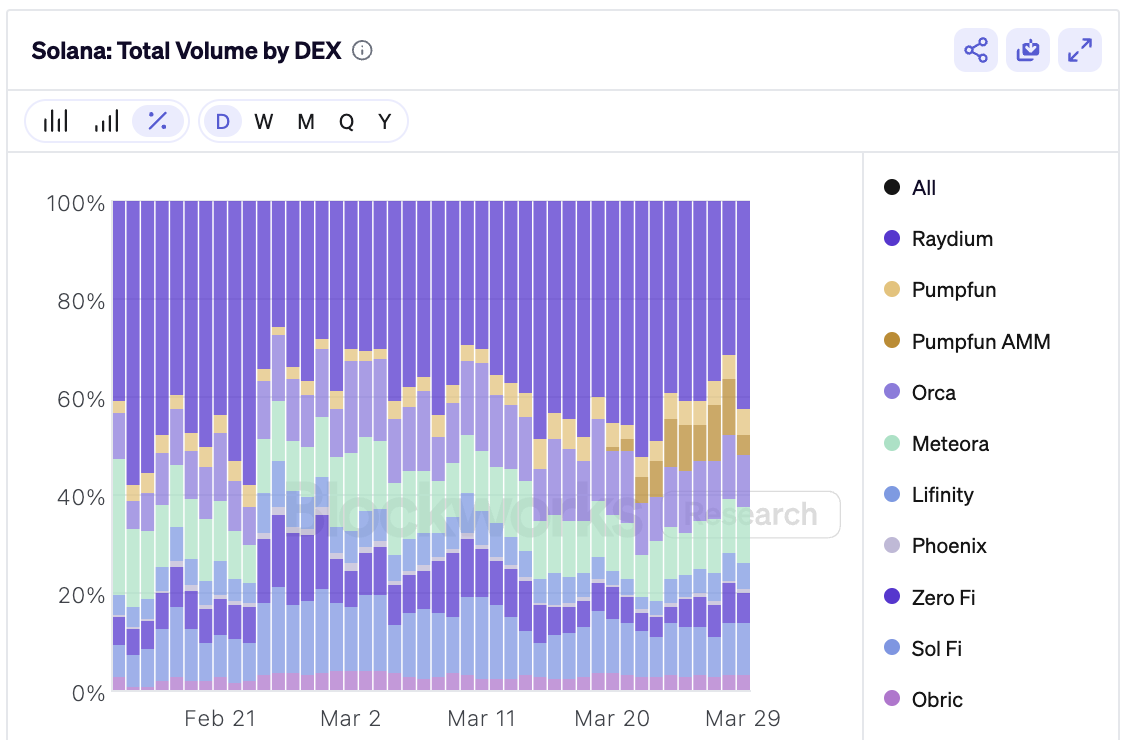The width and height of the screenshot is (1142, 740).
Task: Switch to the W weekly timeframe
Action: tap(264, 120)
